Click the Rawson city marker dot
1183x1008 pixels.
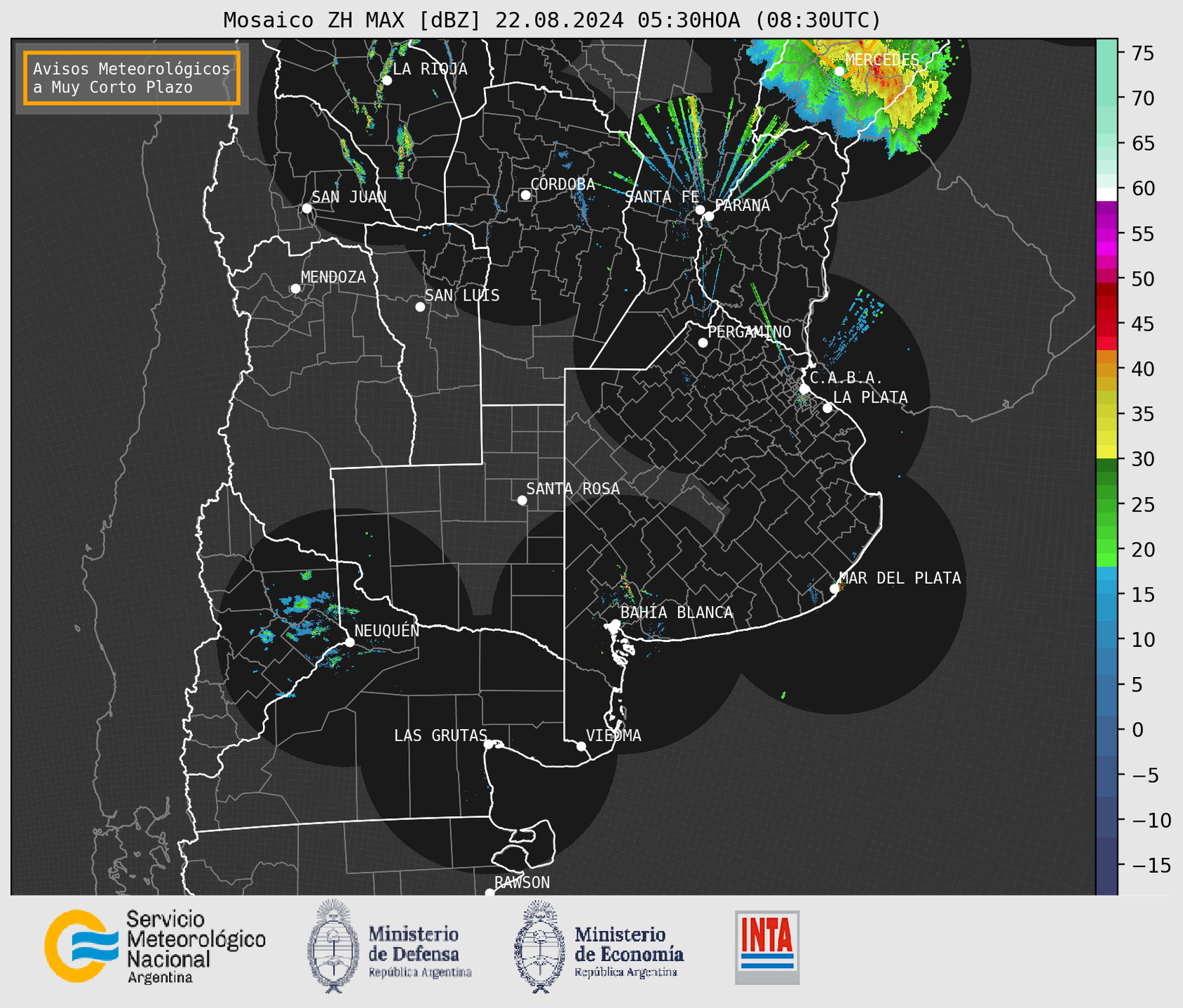click(489, 893)
